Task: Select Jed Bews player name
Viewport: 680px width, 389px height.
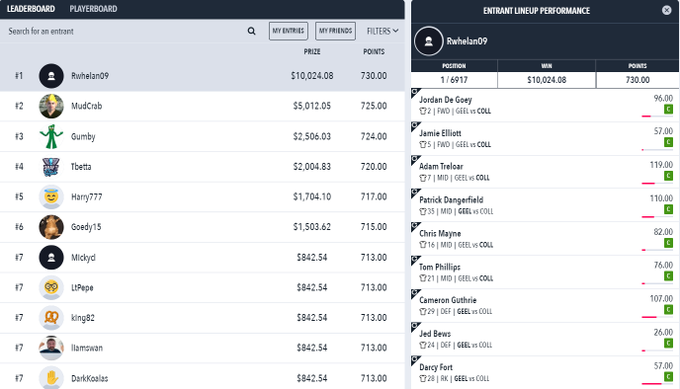Action: tap(435, 334)
